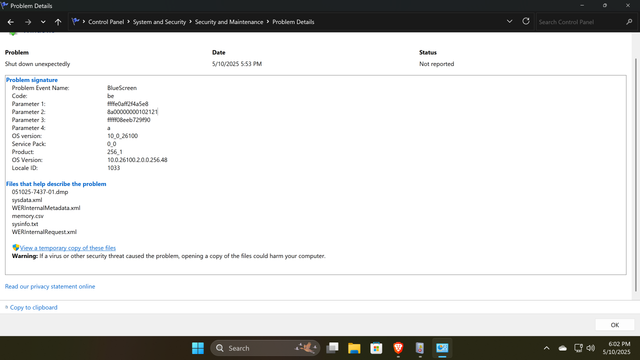Expand the chevron after Control Panel breadcrumb

point(128,22)
